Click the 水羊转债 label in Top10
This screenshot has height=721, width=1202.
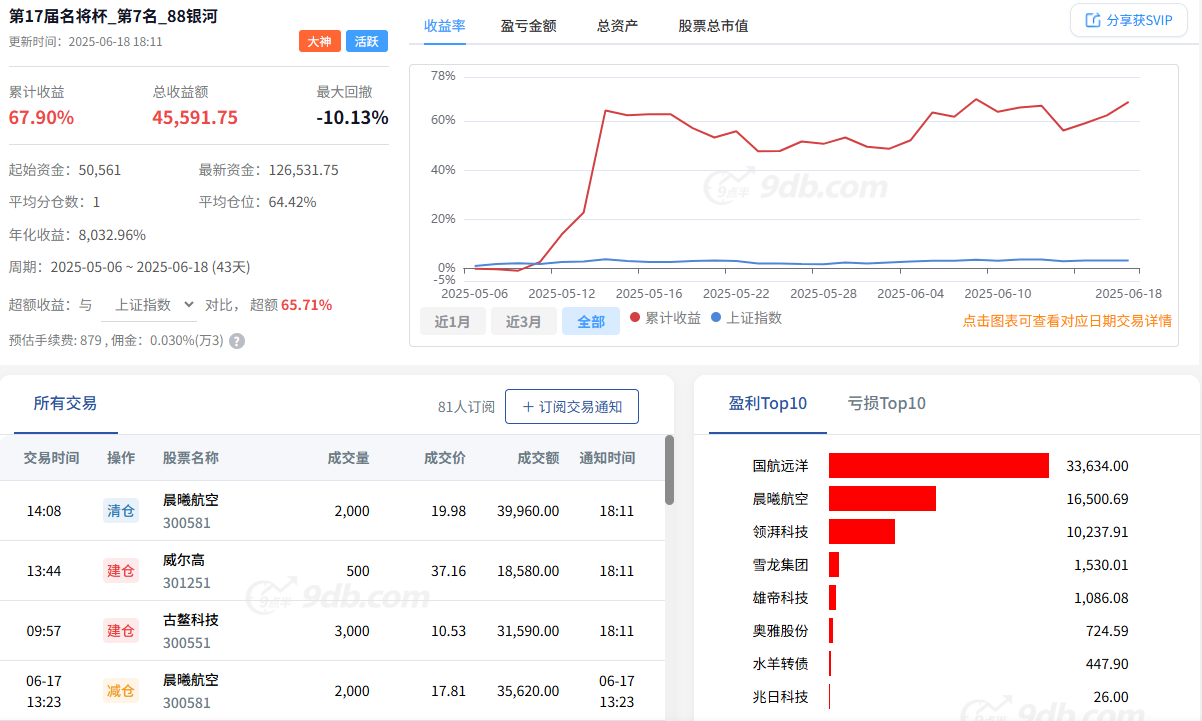(781, 664)
